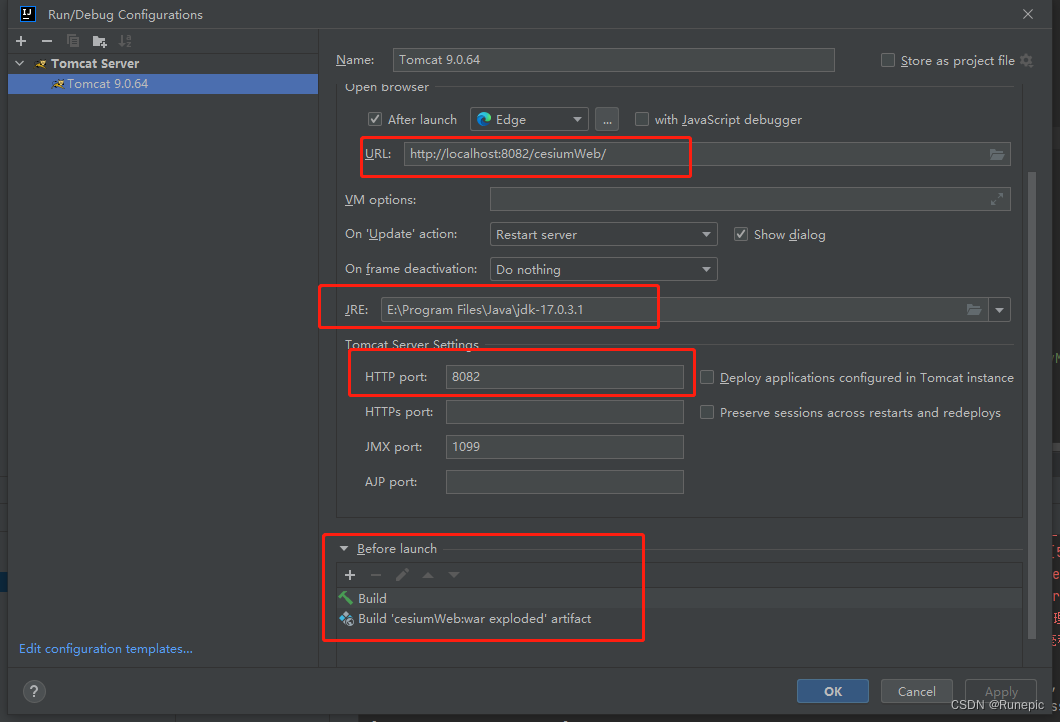
Task: Open Edit configuration templates link
Action: [x=105, y=648]
